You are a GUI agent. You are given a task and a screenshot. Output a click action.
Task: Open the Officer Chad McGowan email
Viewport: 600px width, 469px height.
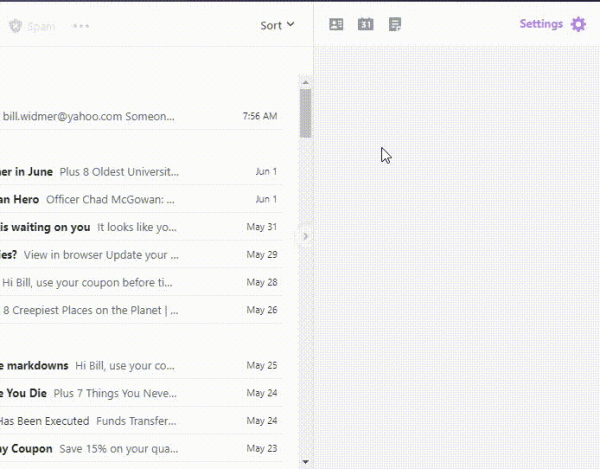140,199
